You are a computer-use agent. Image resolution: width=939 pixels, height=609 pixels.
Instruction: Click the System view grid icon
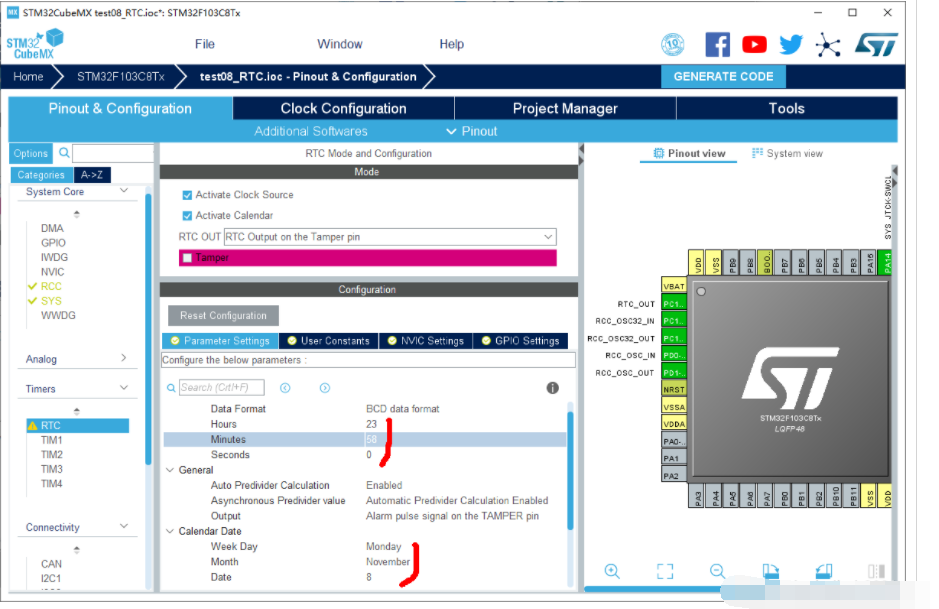[758, 153]
